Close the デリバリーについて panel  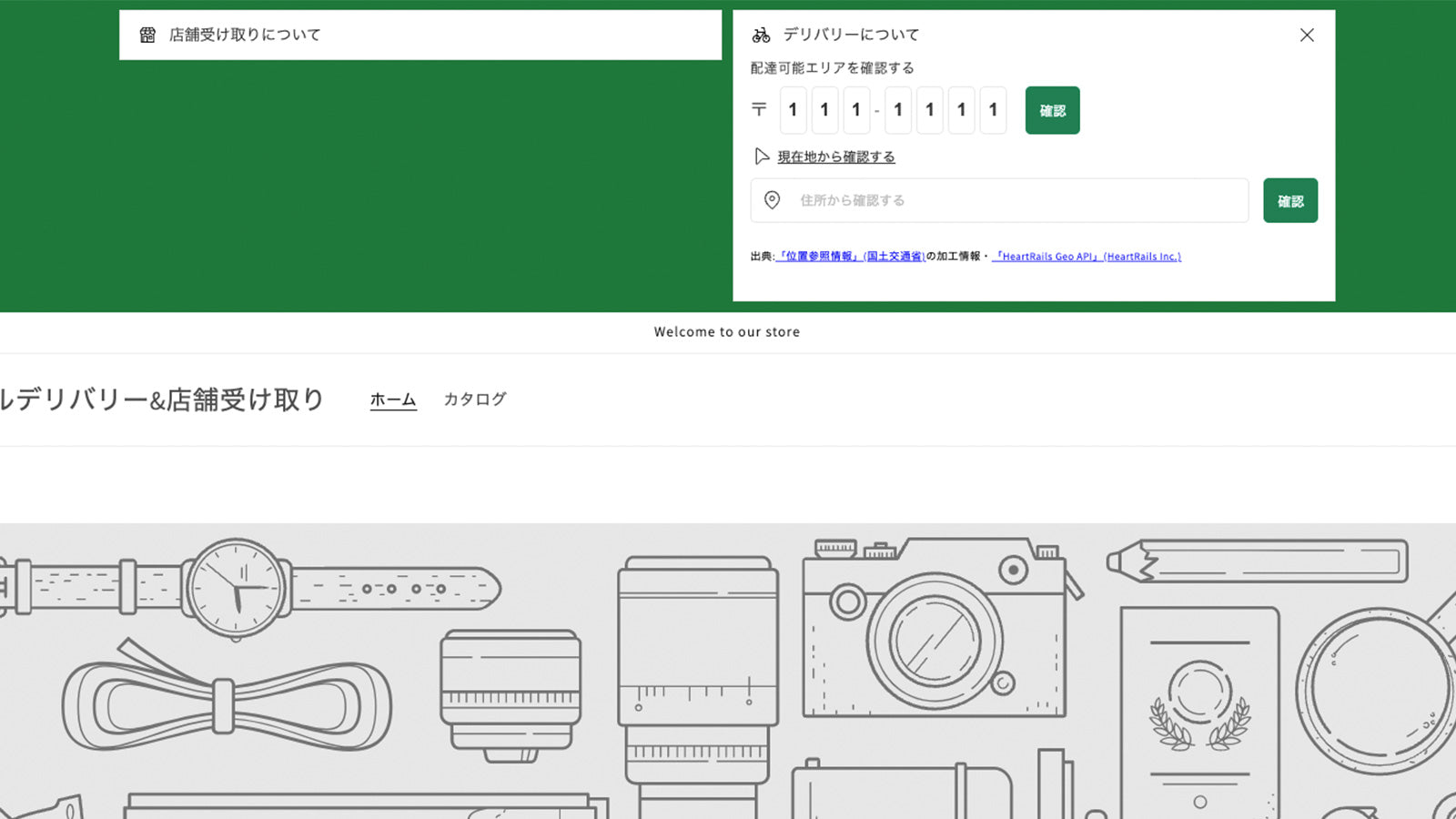pyautogui.click(x=1307, y=35)
